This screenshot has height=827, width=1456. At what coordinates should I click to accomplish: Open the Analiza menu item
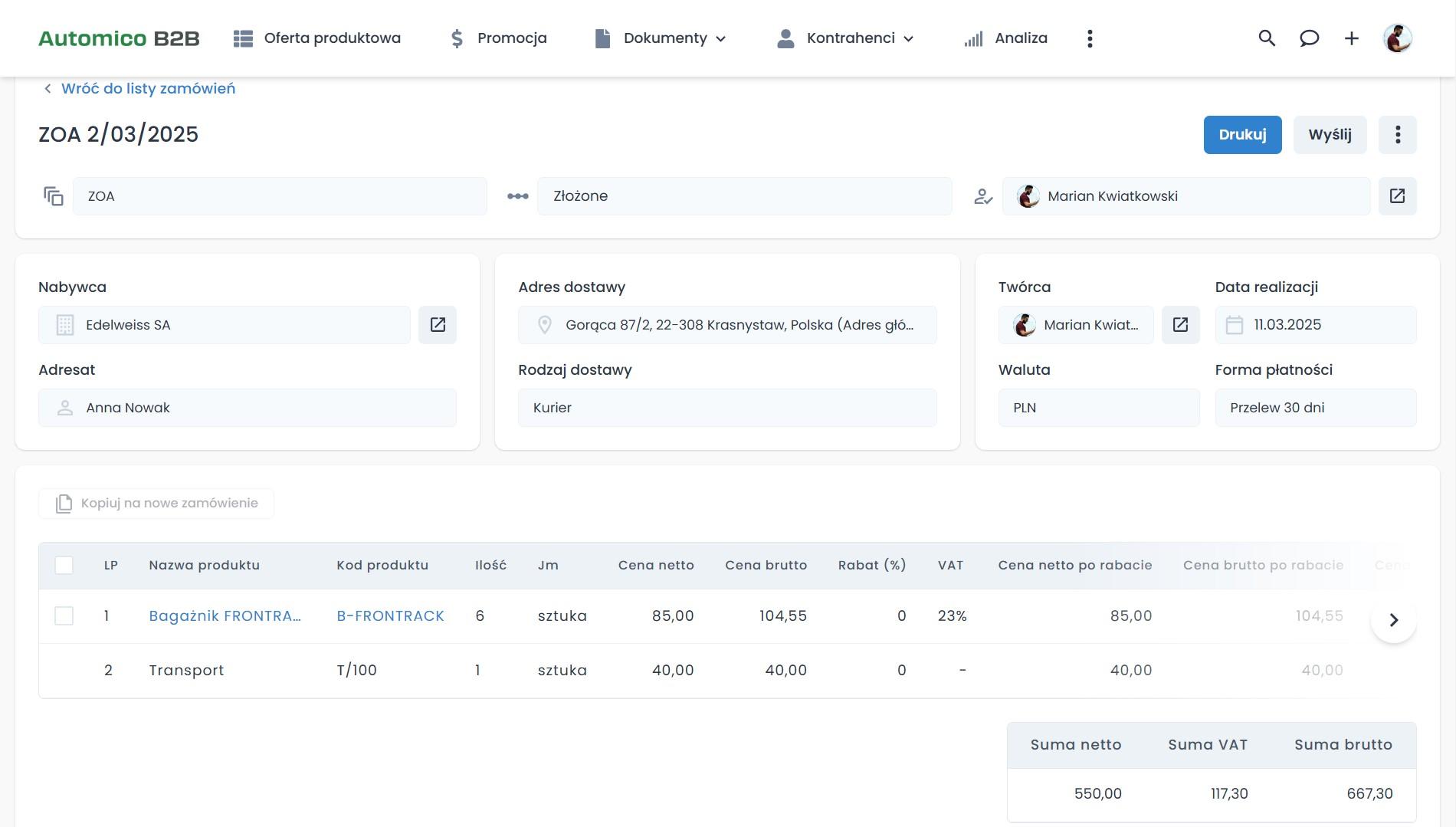(1006, 38)
